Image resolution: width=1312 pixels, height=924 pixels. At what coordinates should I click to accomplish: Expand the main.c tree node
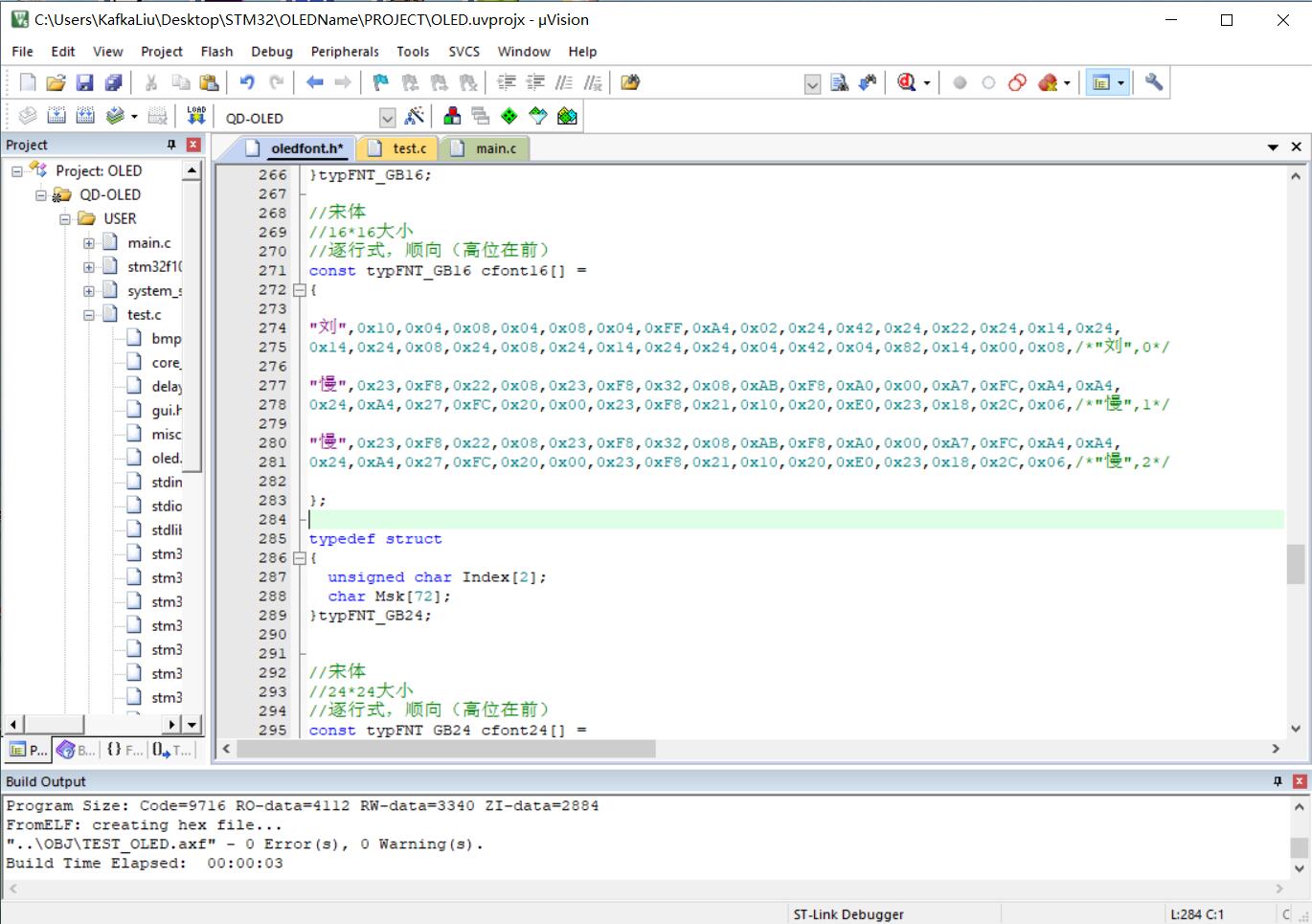point(89,243)
